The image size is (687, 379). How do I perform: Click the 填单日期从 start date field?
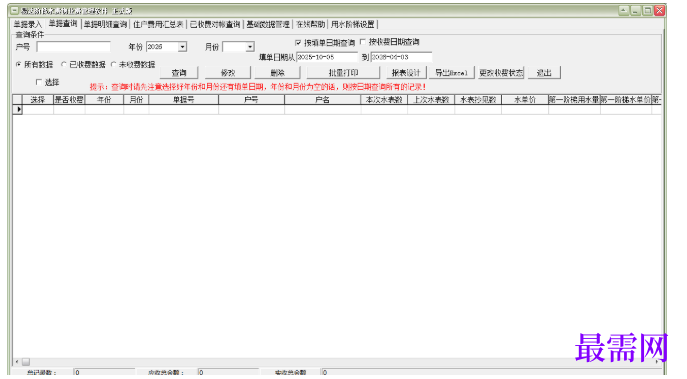[x=327, y=57]
